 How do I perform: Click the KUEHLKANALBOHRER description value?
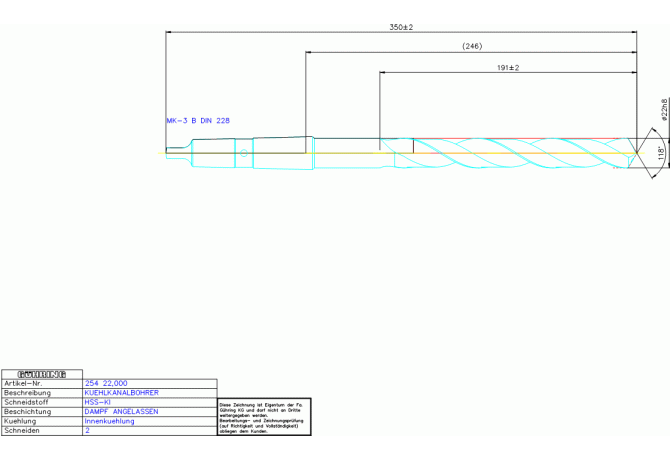coord(121,393)
